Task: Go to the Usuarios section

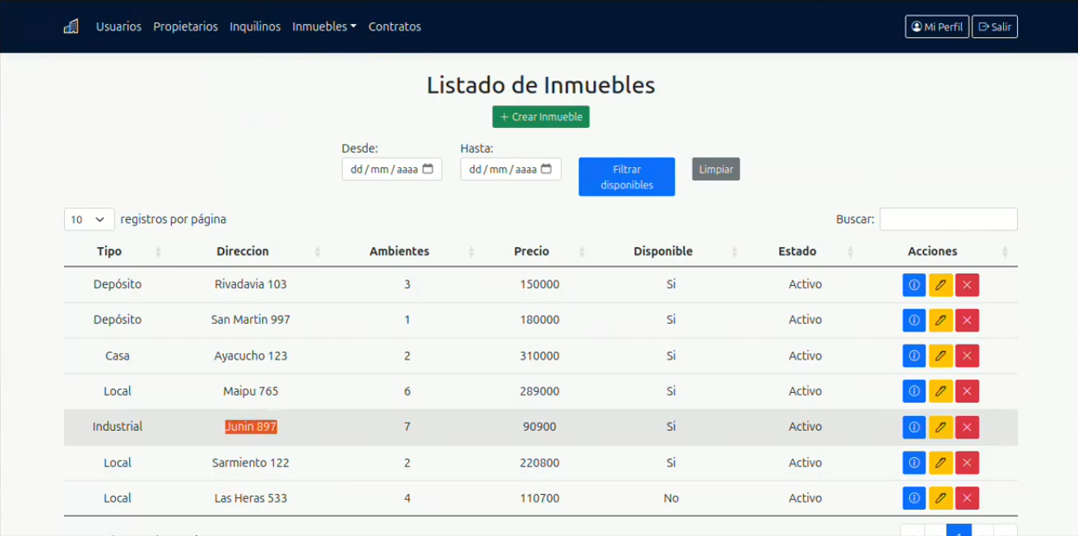Action: click(x=119, y=27)
